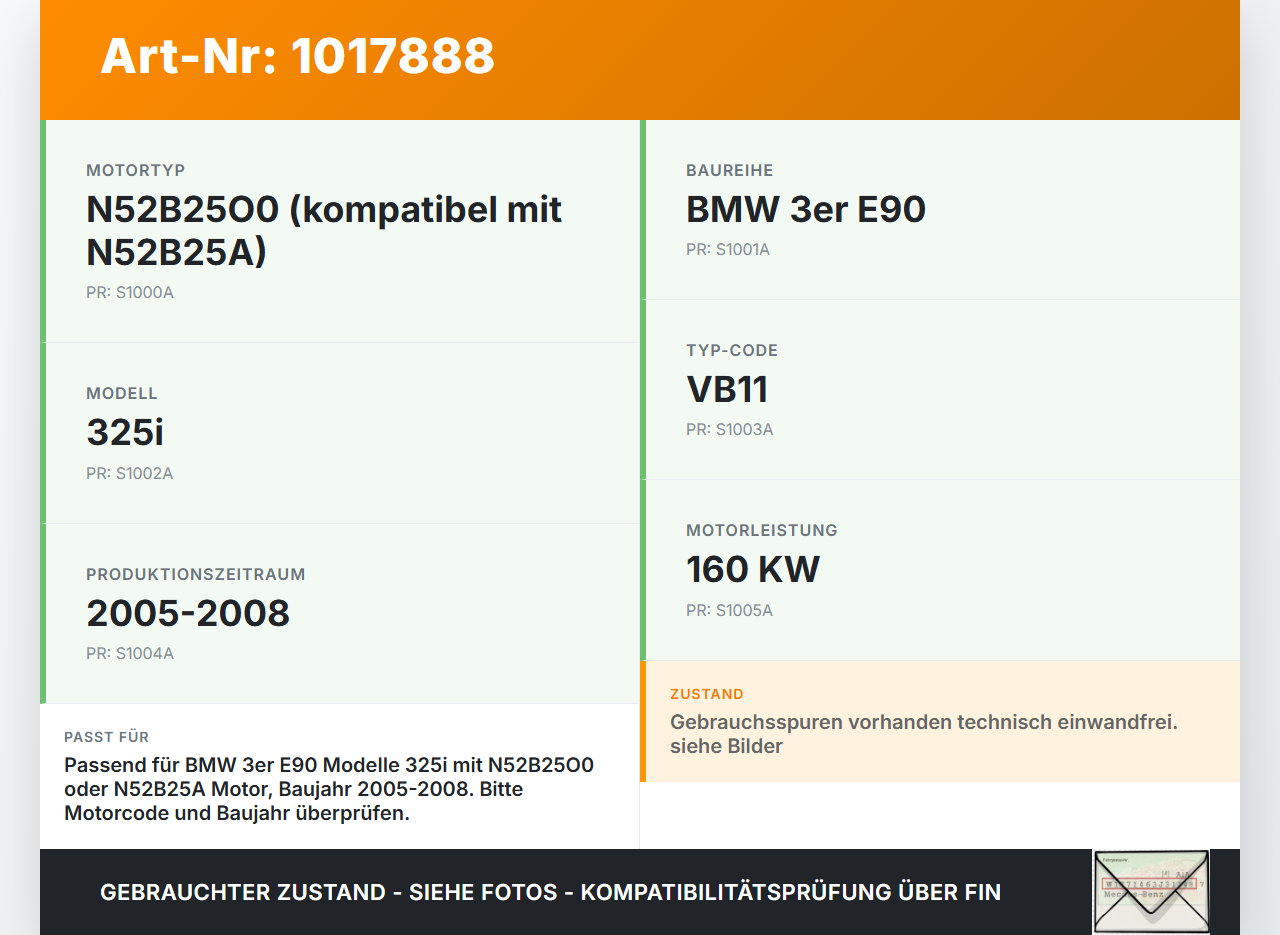Click the PRODUKTIONSZEITRAUM label
The image size is (1280, 935).
196,574
